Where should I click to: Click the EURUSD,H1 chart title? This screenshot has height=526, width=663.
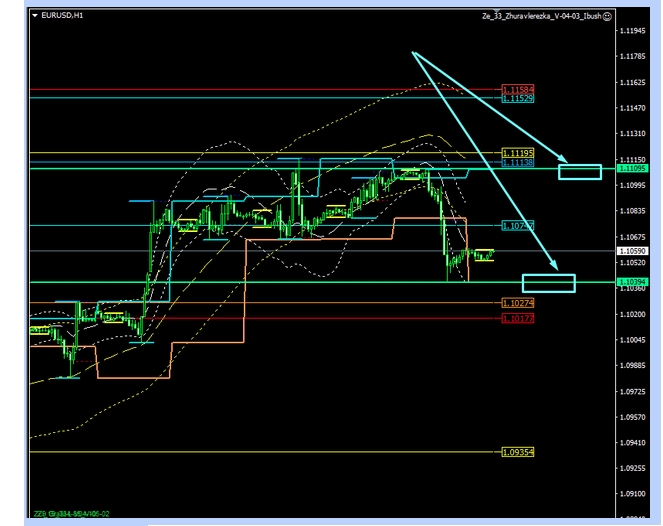[x=61, y=17]
